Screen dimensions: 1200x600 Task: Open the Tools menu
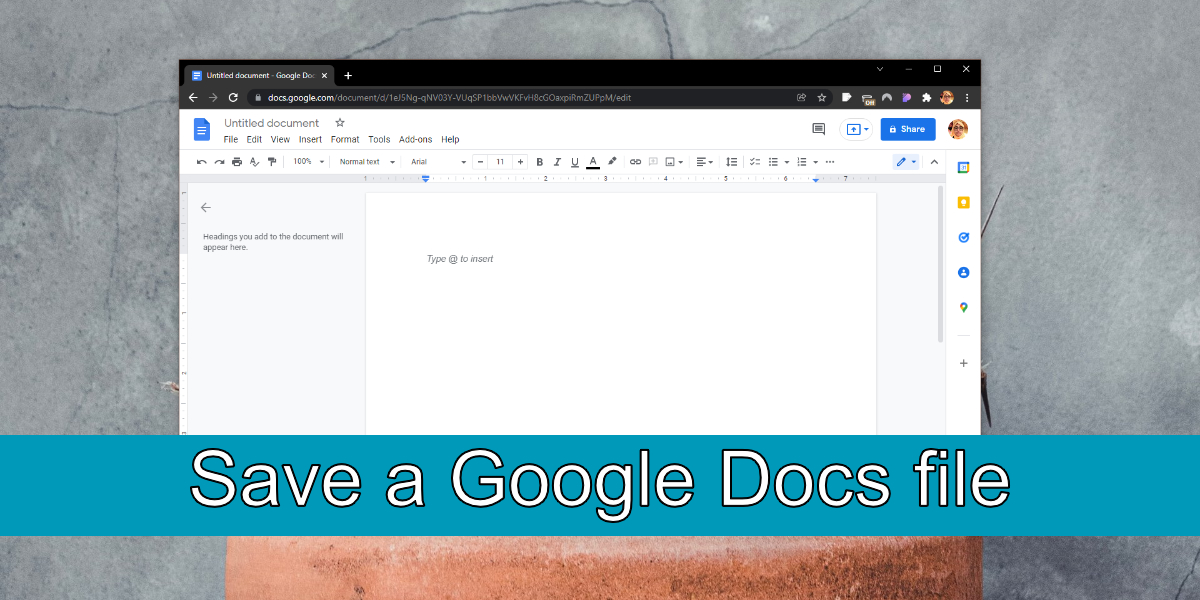click(x=379, y=140)
